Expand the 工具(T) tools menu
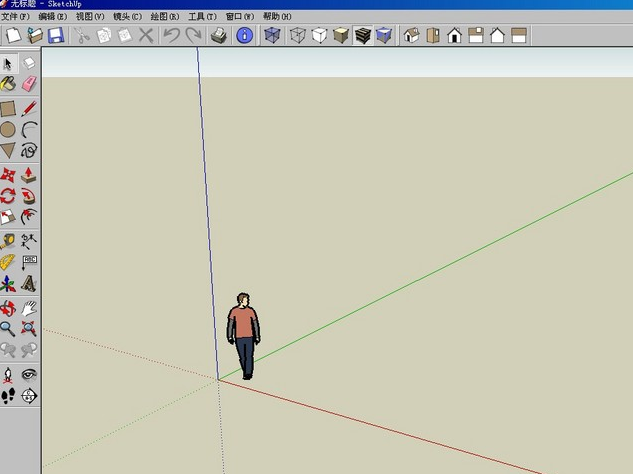Image resolution: width=633 pixels, height=474 pixels. (x=202, y=17)
